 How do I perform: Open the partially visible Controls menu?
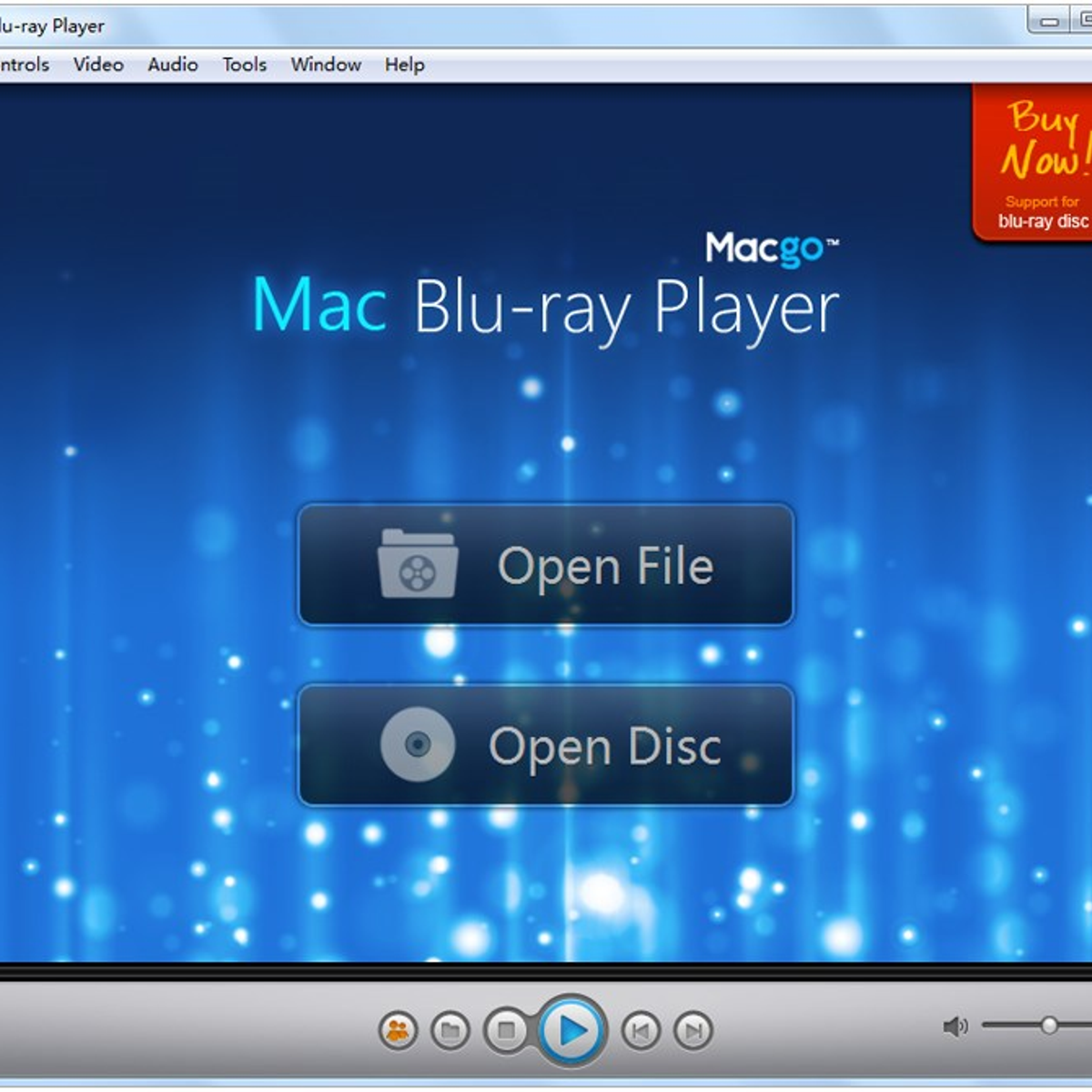point(25,65)
